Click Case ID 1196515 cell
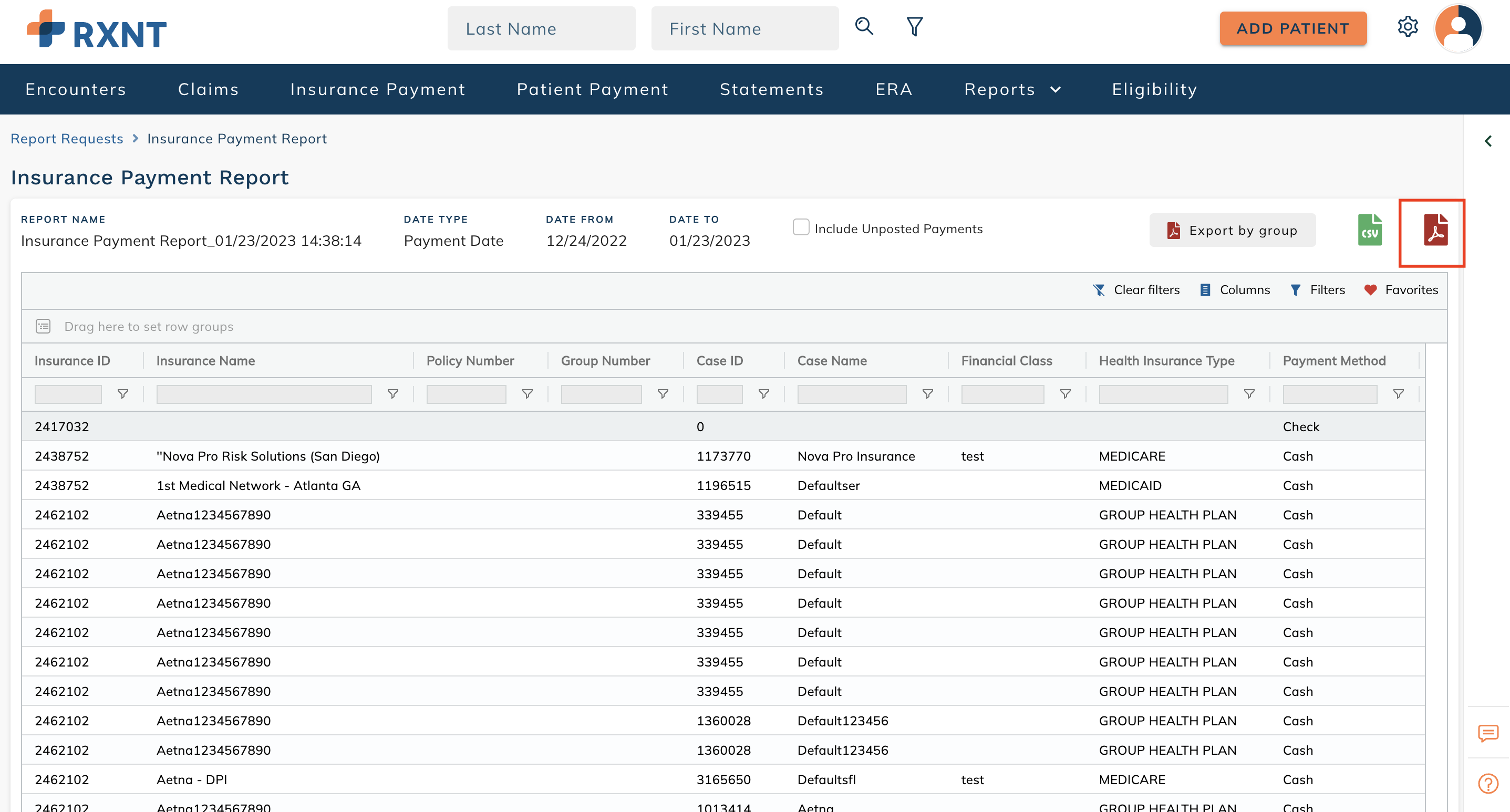The height and width of the screenshot is (812, 1510). (723, 485)
